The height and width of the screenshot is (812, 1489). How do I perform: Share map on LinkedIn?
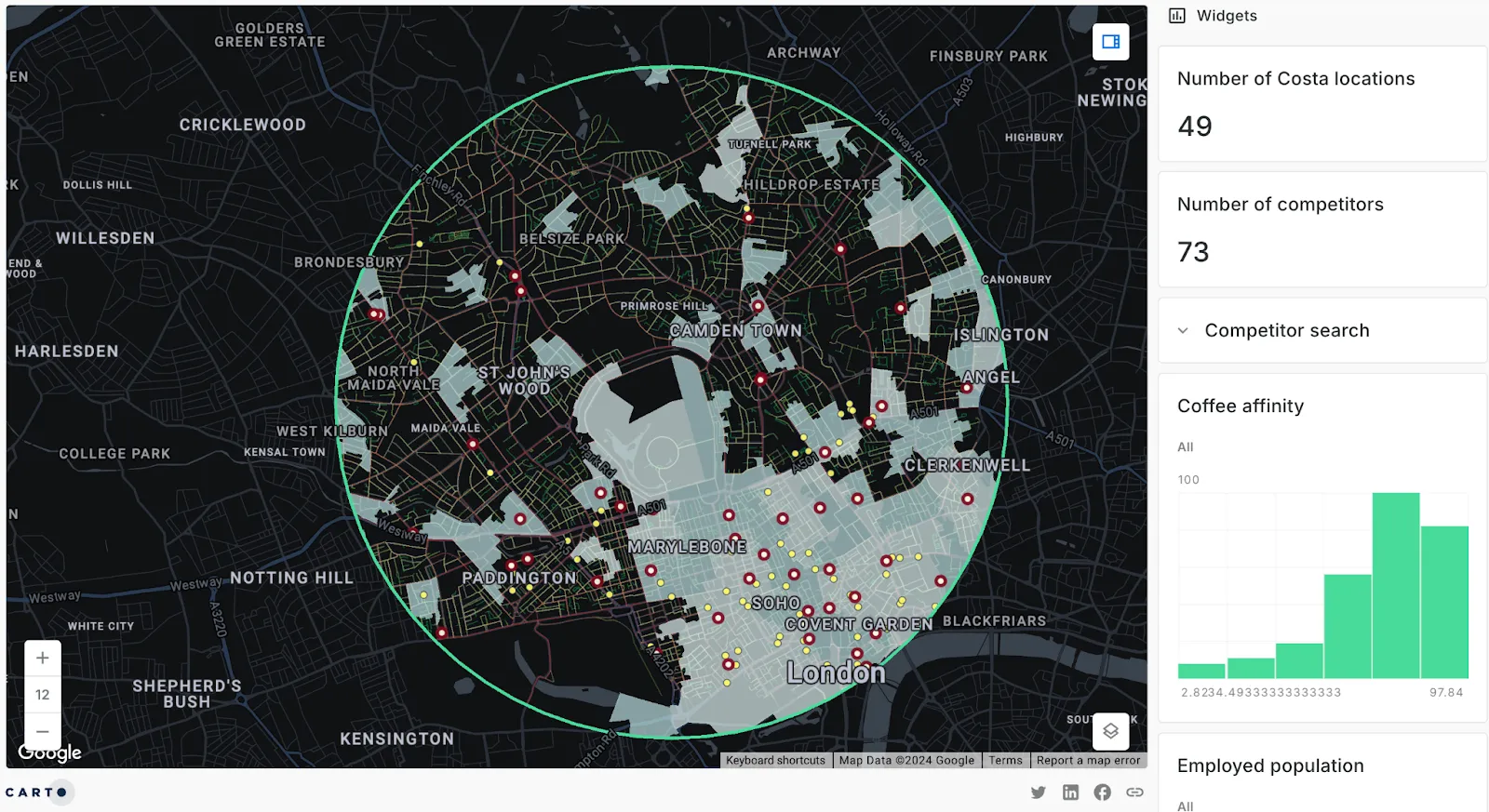tap(1070, 792)
